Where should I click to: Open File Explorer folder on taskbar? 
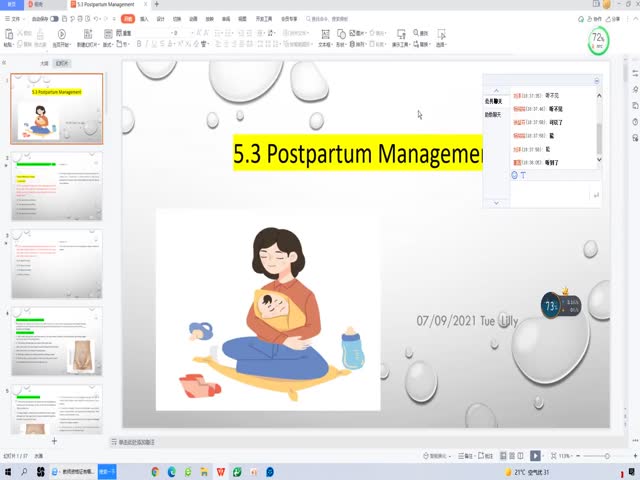204,472
